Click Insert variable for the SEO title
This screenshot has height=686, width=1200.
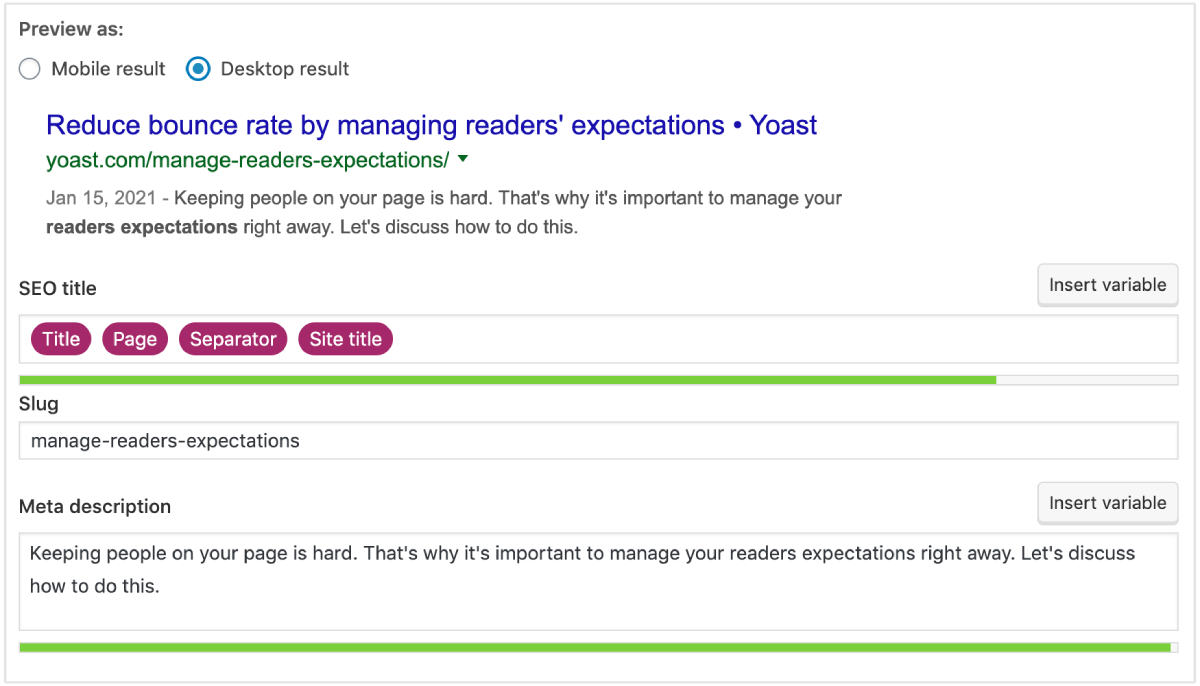pyautogui.click(x=1107, y=284)
